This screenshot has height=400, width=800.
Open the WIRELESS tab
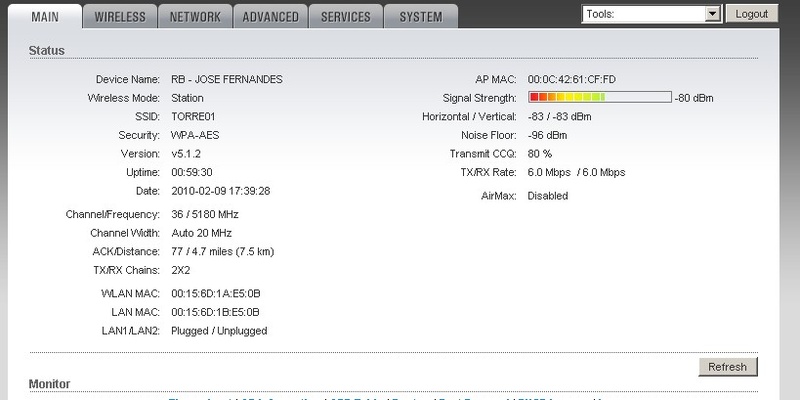pyautogui.click(x=119, y=17)
